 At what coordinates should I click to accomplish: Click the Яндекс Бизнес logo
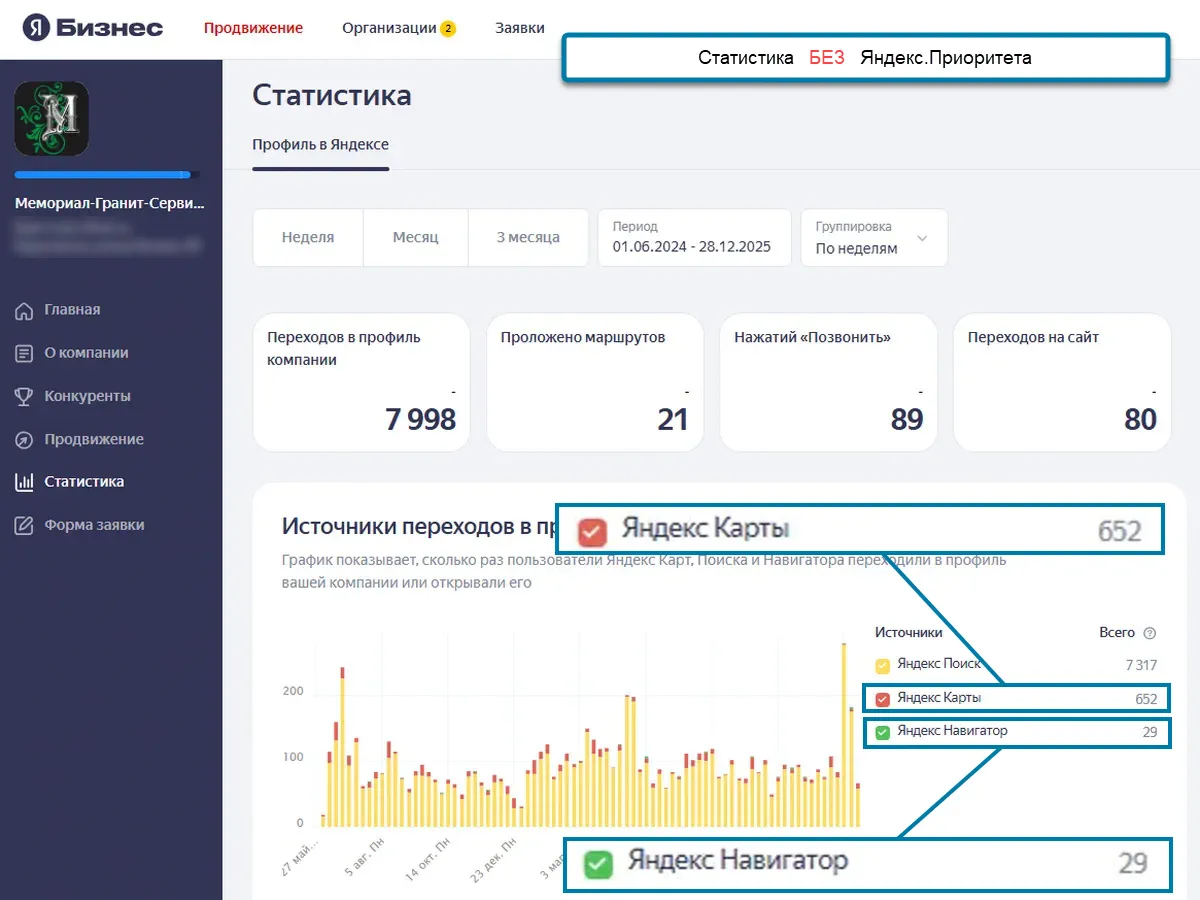pyautogui.click(x=93, y=28)
